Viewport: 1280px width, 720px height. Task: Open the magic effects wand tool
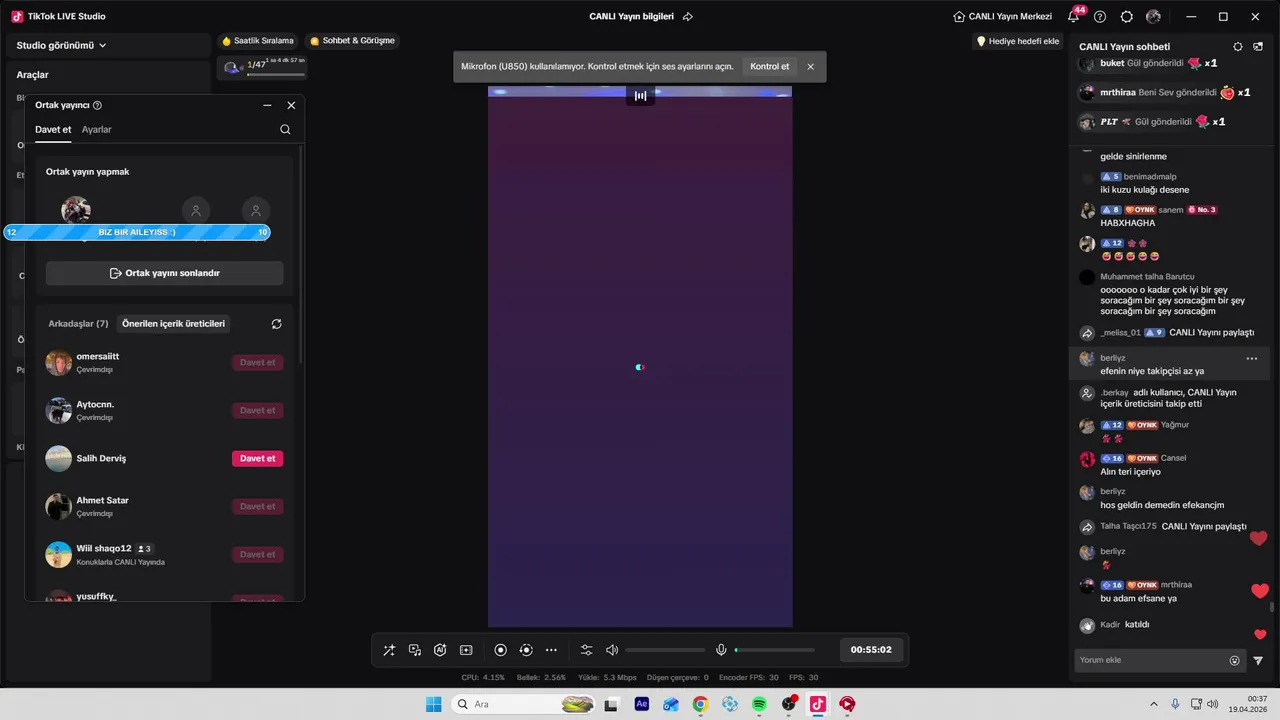pyautogui.click(x=389, y=650)
